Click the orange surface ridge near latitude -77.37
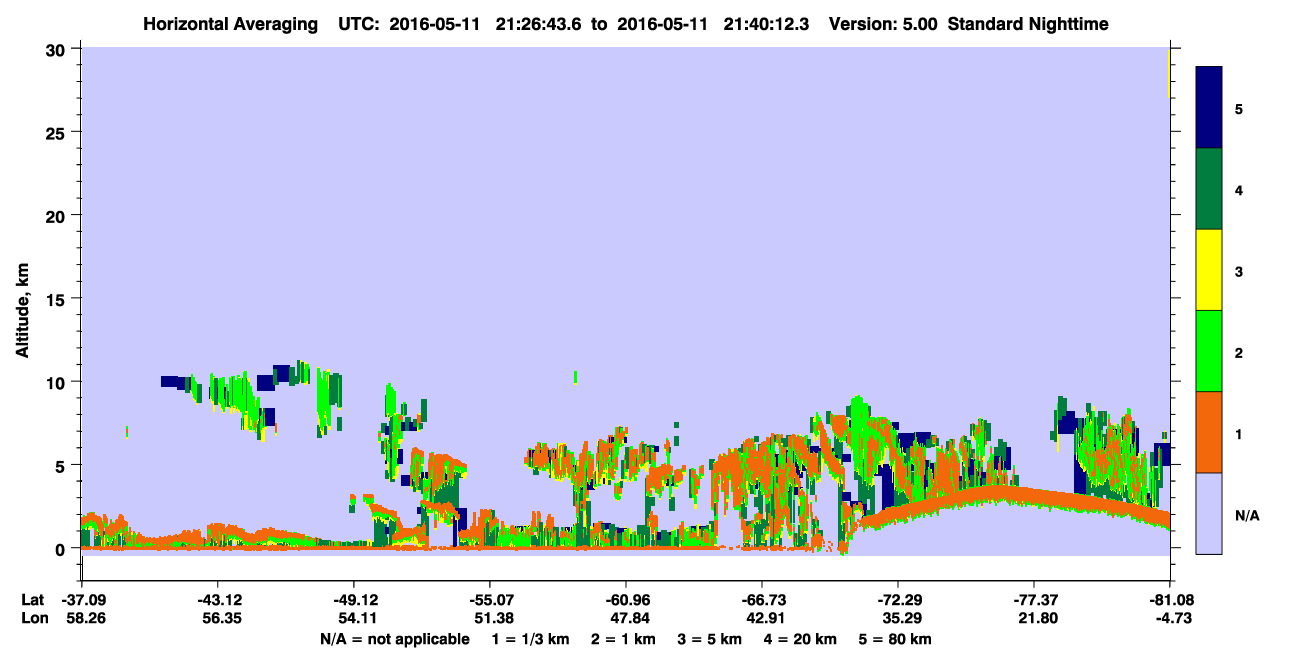 tap(1034, 497)
